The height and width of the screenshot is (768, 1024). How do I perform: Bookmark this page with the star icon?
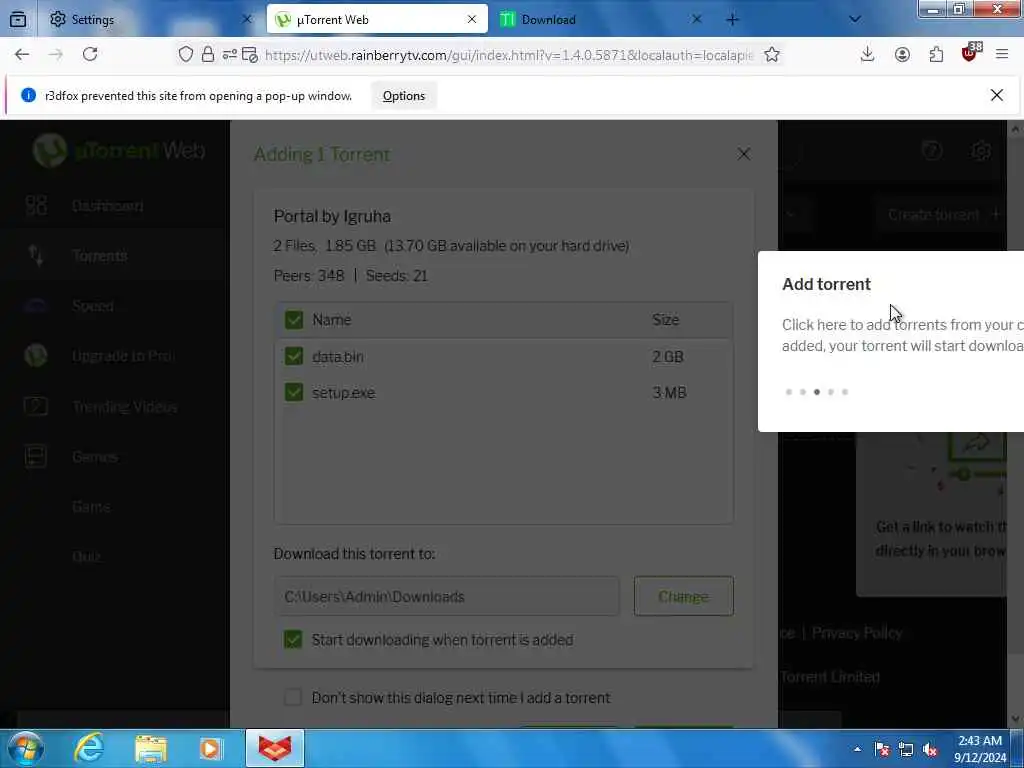[772, 55]
